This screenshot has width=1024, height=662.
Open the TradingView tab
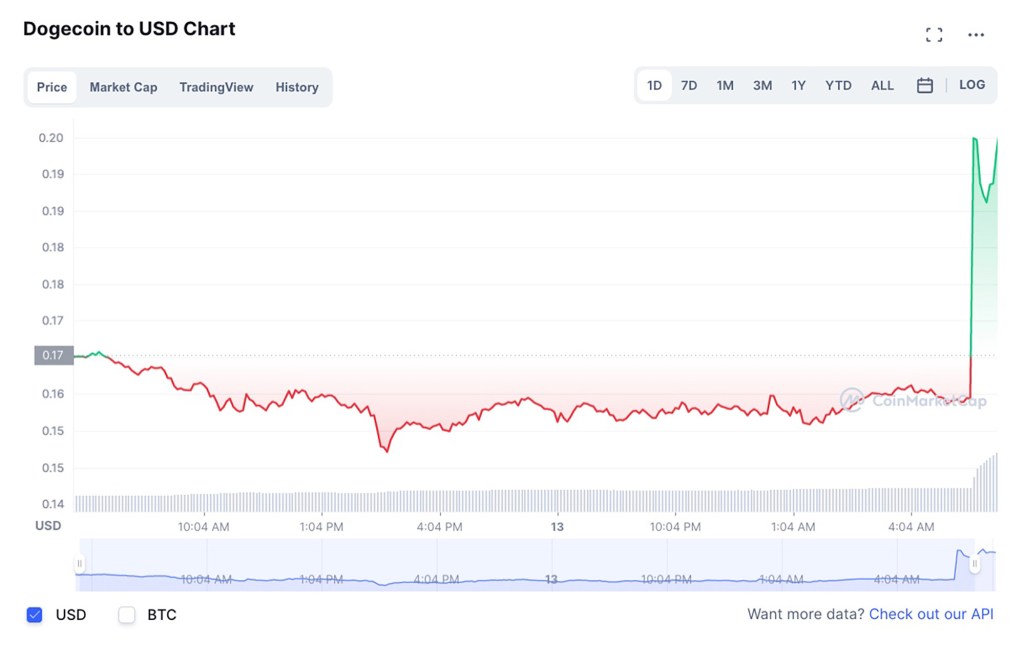[x=216, y=87]
